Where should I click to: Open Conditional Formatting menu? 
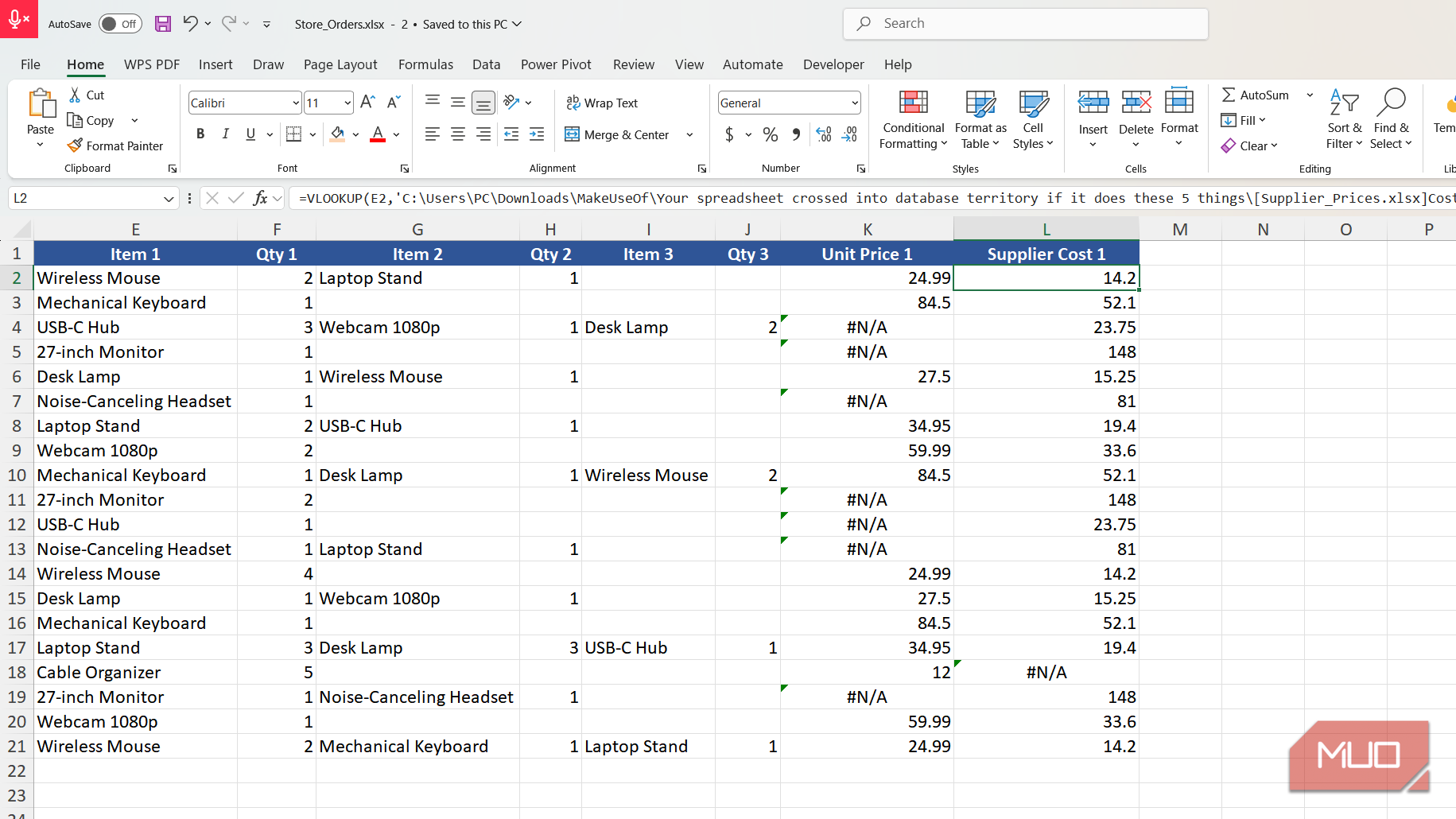tap(914, 119)
